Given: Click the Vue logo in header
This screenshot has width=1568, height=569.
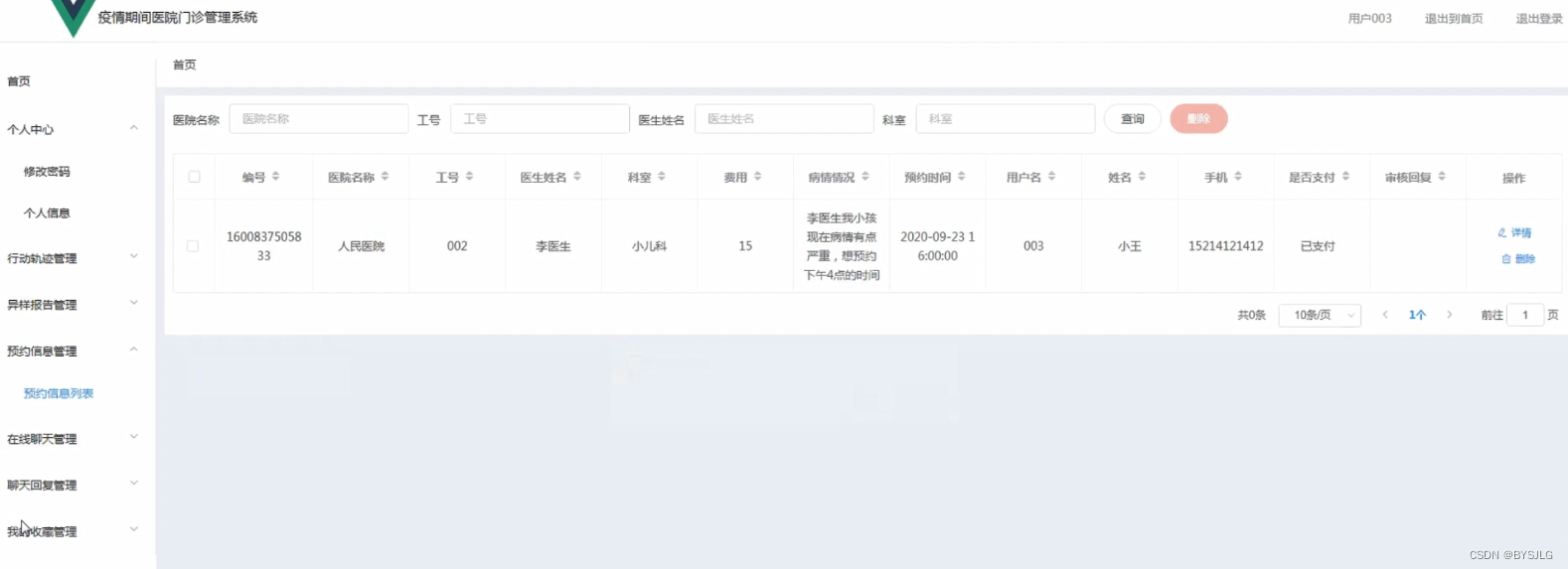Looking at the screenshot, I should click(x=73, y=17).
